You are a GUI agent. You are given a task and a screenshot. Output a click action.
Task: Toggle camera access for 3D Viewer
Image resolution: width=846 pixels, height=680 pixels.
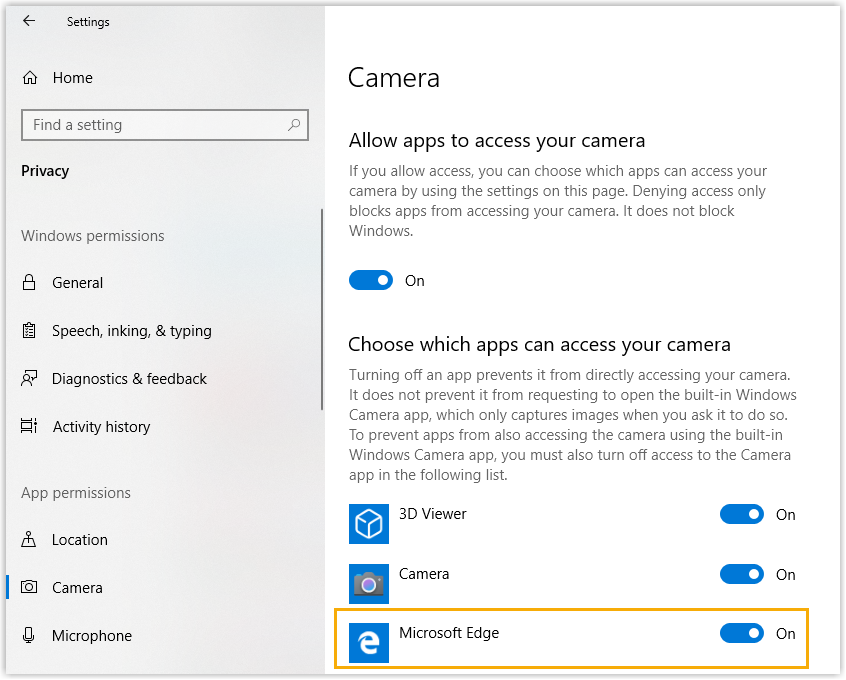point(741,514)
